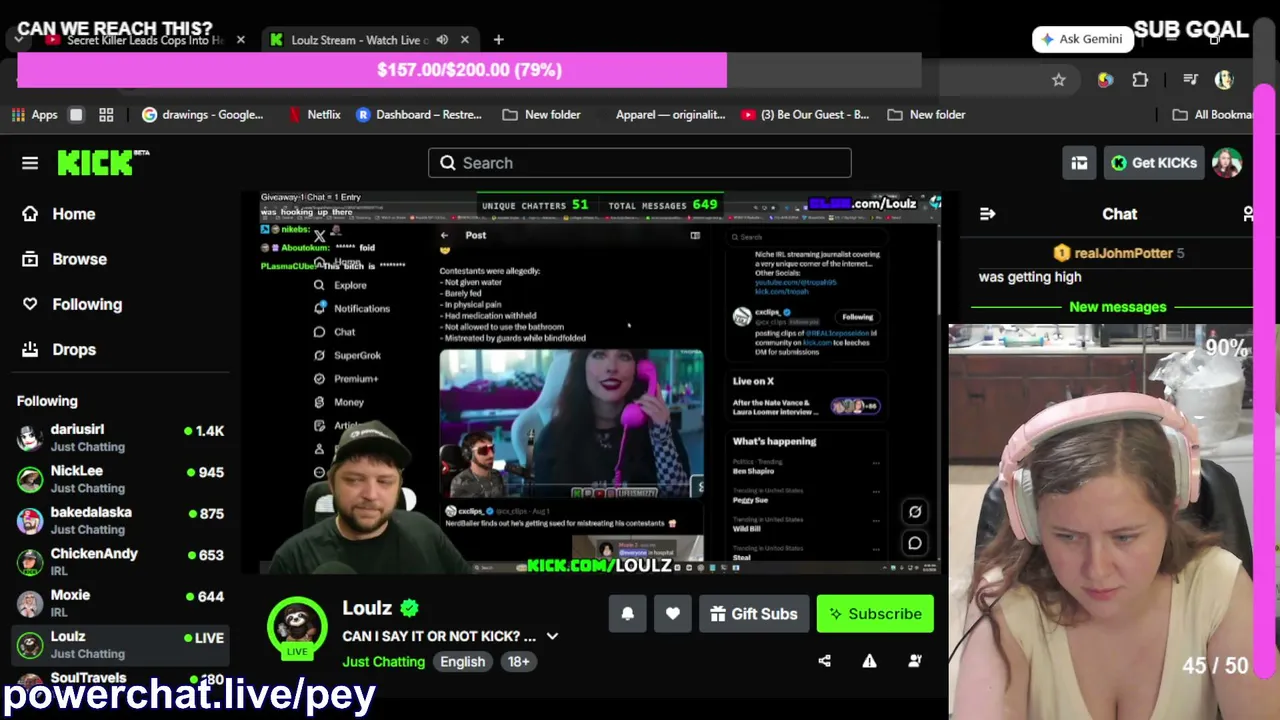
Task: Click the Following section heading in sidebar
Action: coord(47,401)
